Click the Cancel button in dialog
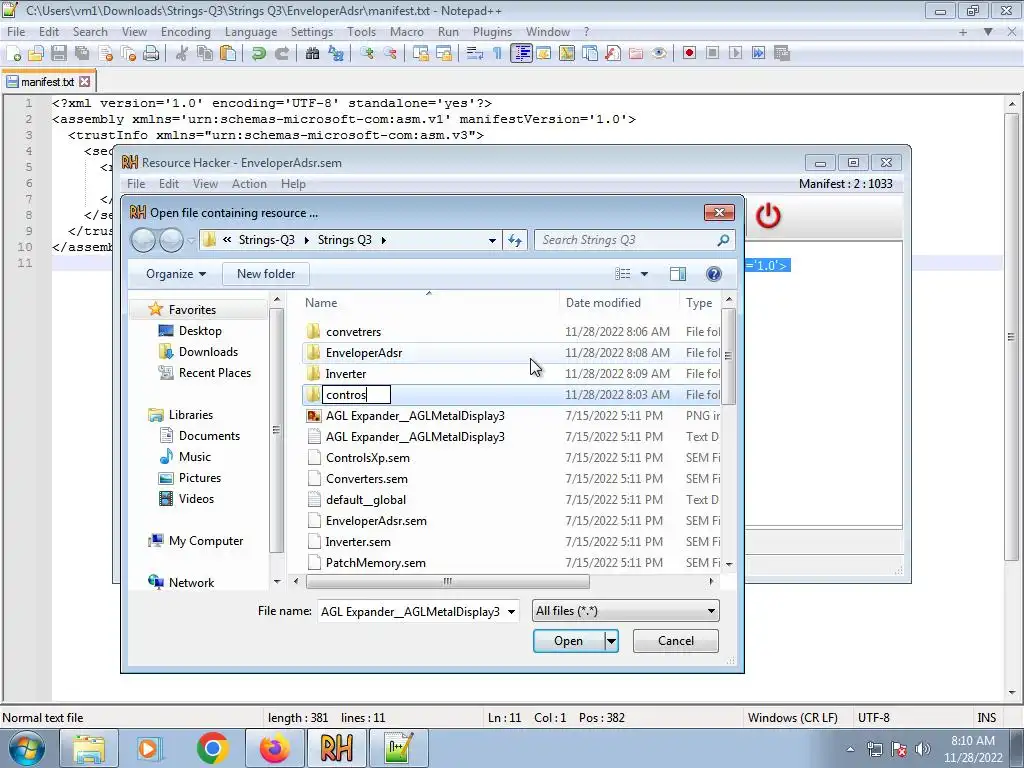Screen dimensions: 1024x768 click(676, 641)
